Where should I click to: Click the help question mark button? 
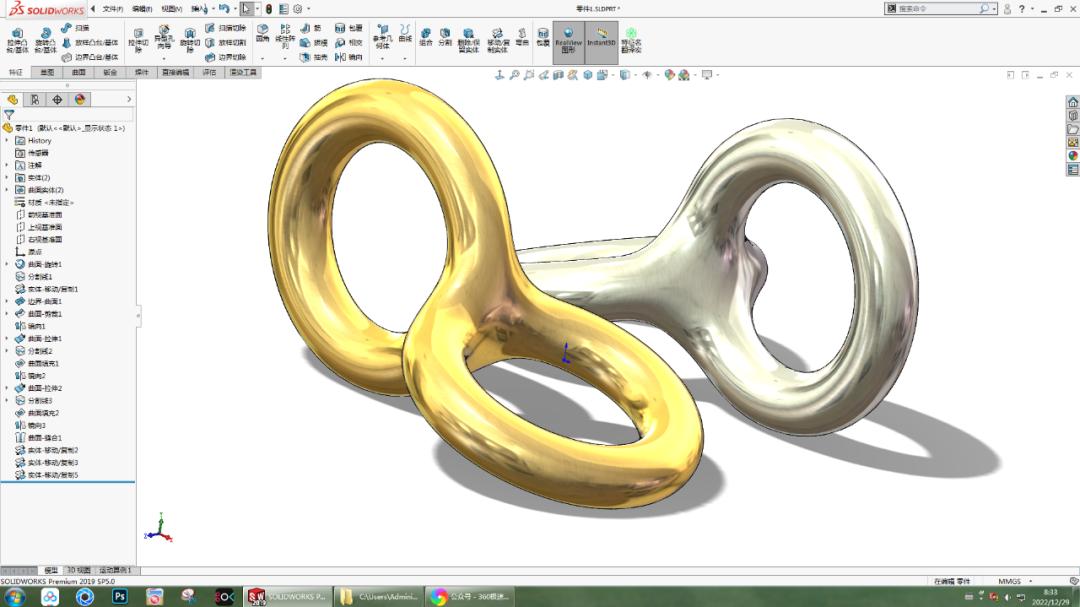tap(1022, 8)
